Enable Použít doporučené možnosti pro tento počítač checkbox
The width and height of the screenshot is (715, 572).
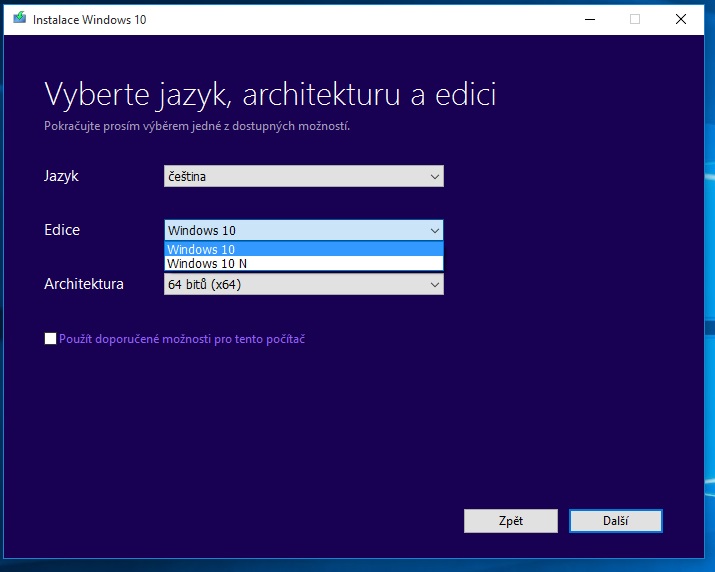(50, 338)
